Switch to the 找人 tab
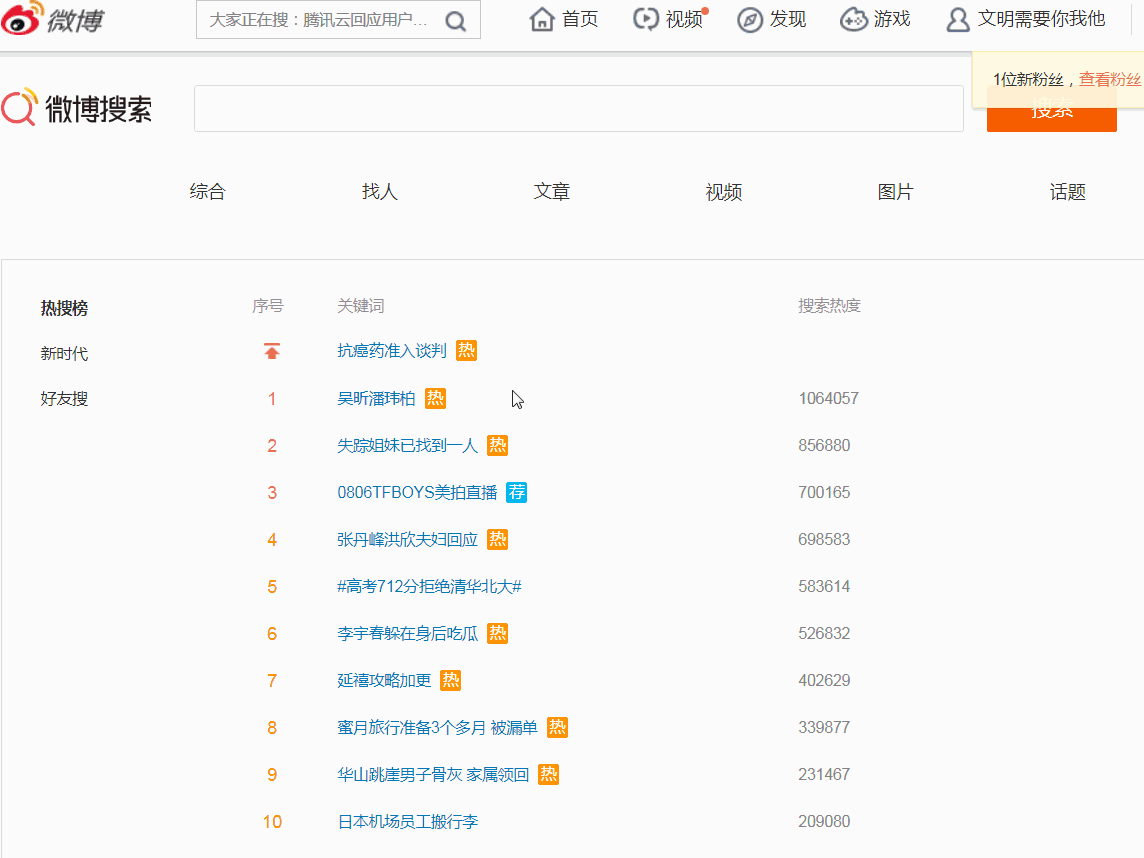 click(x=380, y=192)
